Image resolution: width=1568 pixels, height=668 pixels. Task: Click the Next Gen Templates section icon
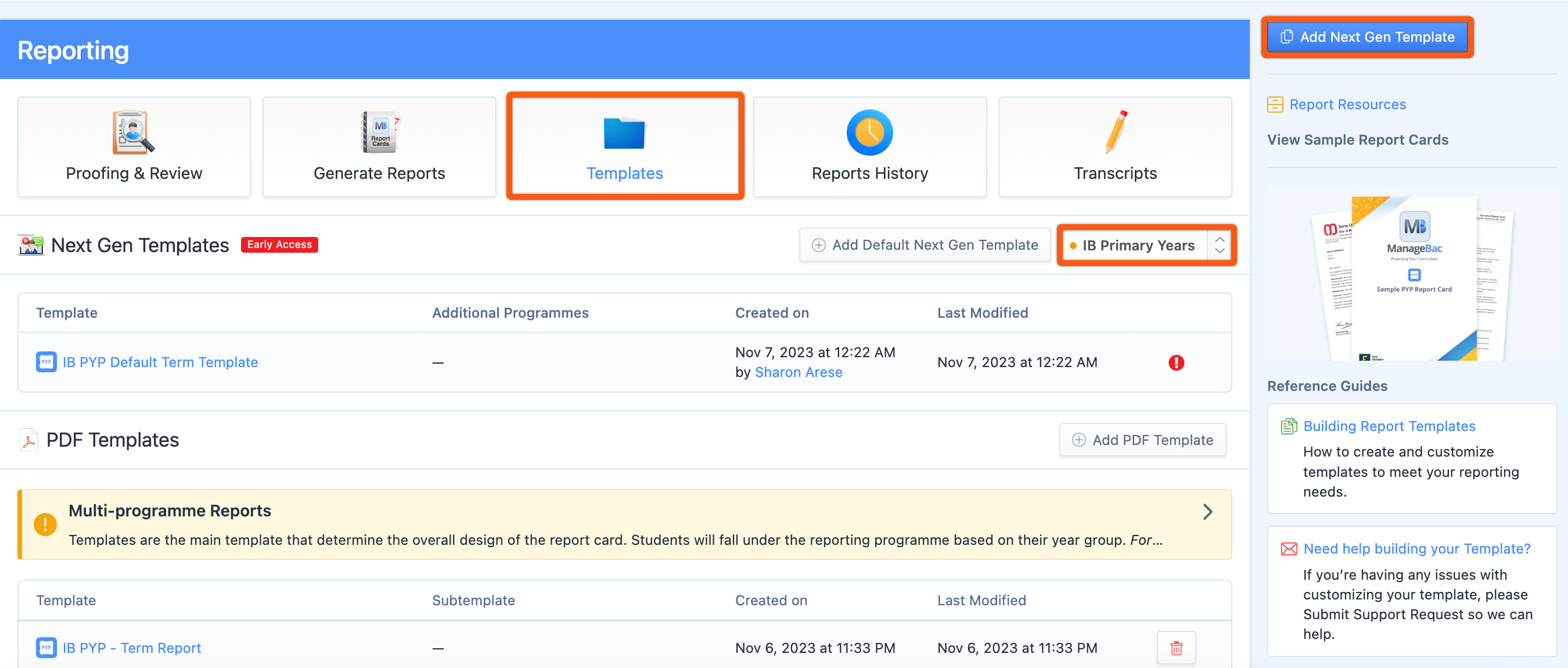pyautogui.click(x=31, y=245)
